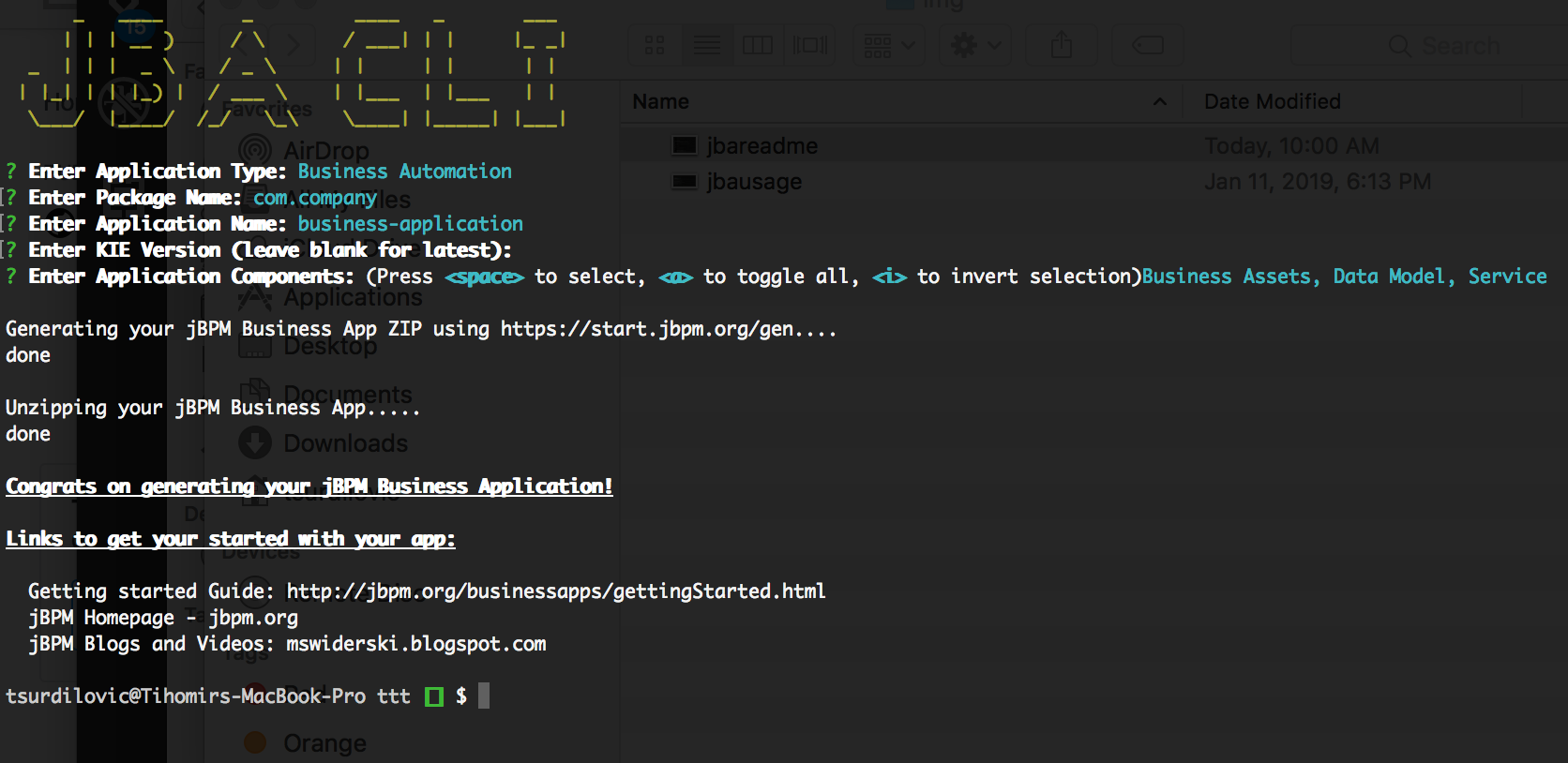Open AirDrop in Finder sidebar

pyautogui.click(x=326, y=151)
